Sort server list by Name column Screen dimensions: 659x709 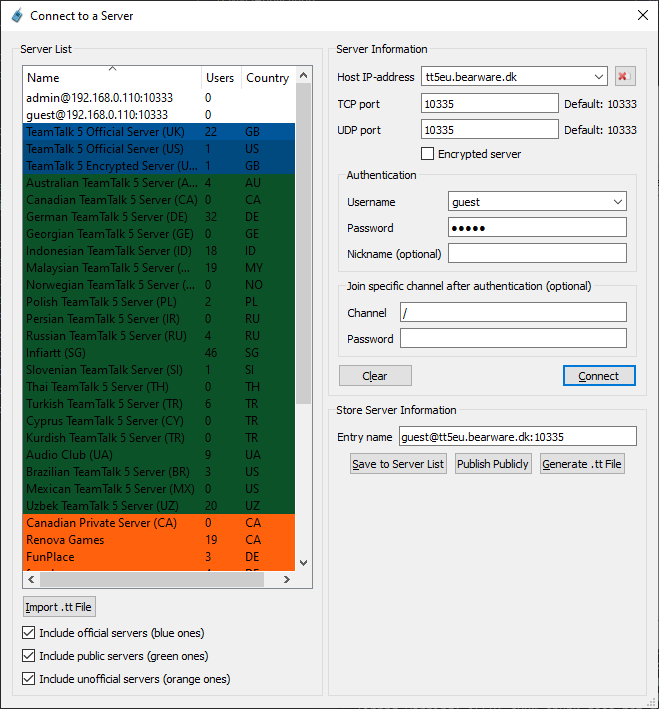coord(112,78)
